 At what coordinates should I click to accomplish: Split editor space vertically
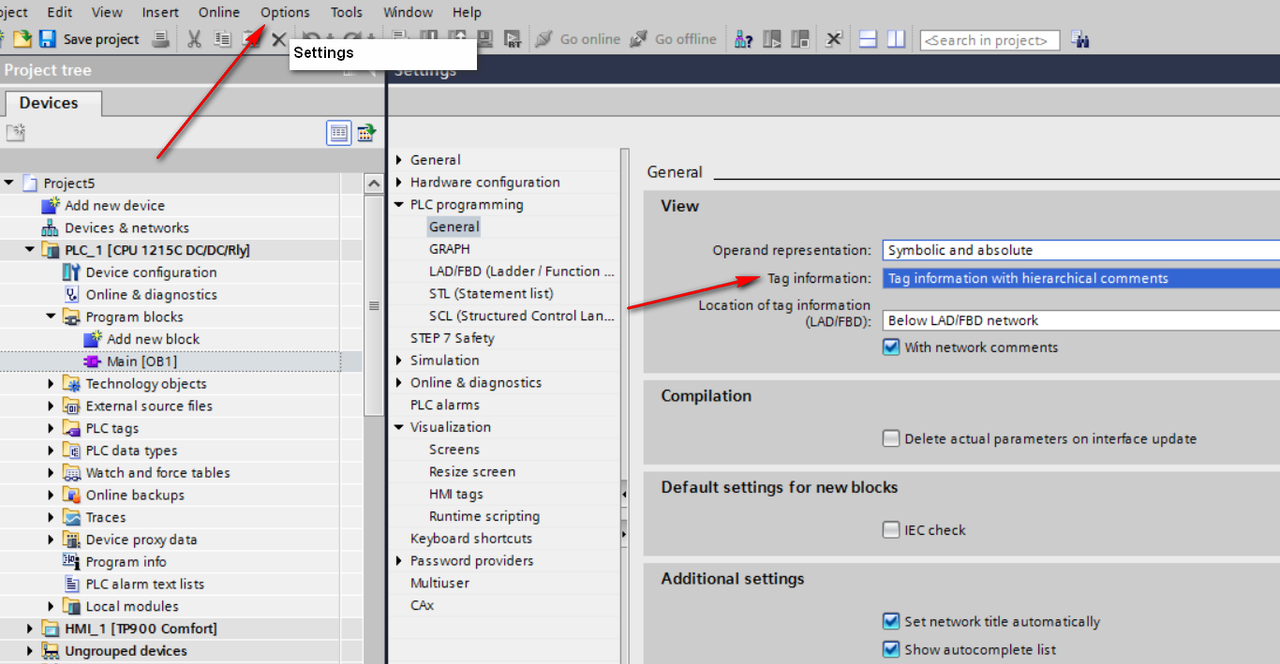pos(896,39)
